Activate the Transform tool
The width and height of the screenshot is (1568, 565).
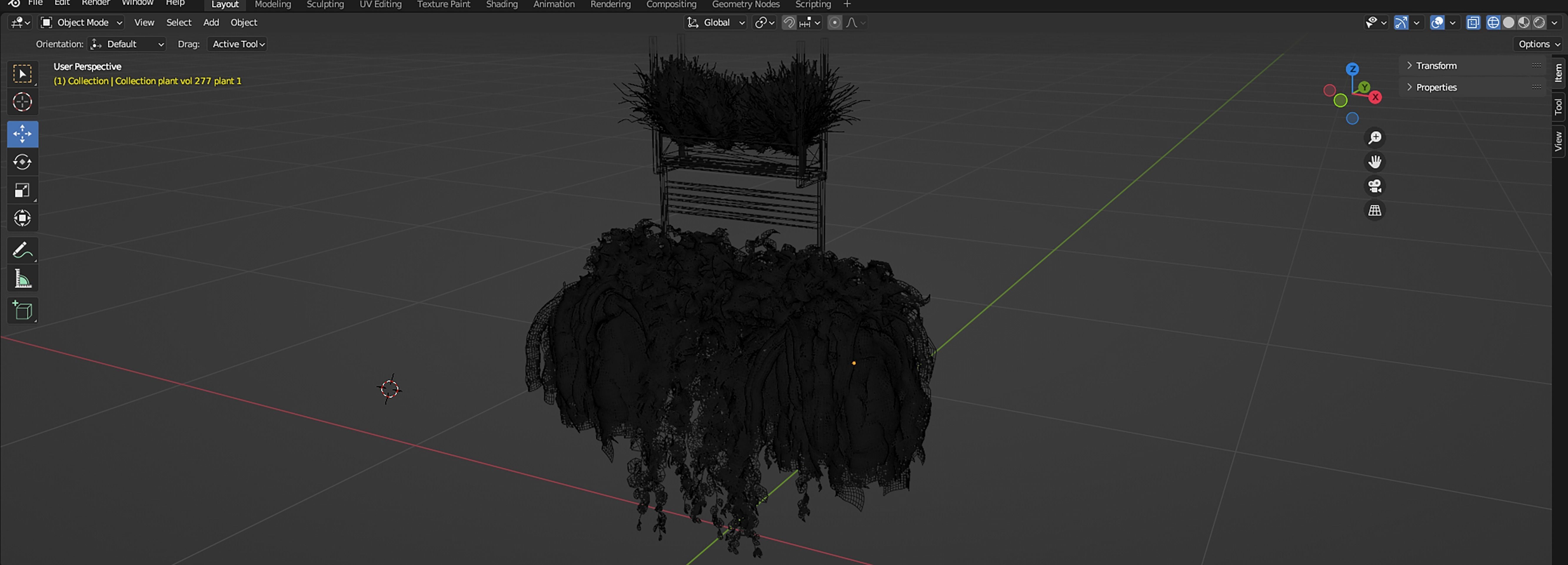pos(23,218)
